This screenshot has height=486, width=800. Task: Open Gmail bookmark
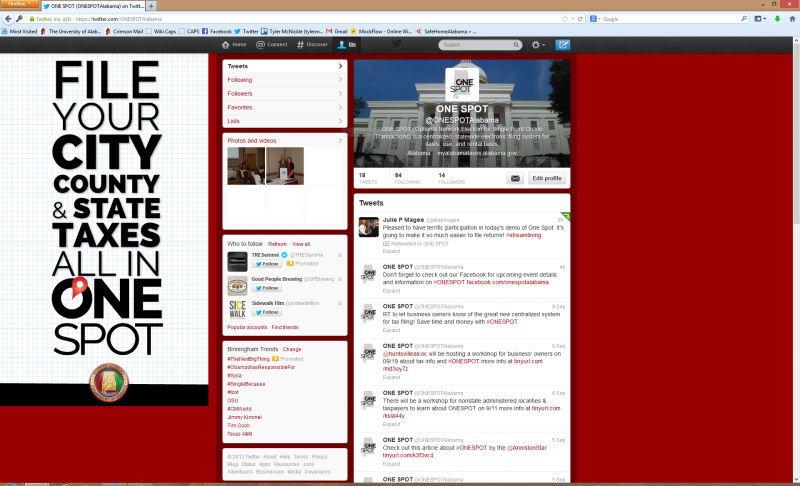tap(337, 32)
